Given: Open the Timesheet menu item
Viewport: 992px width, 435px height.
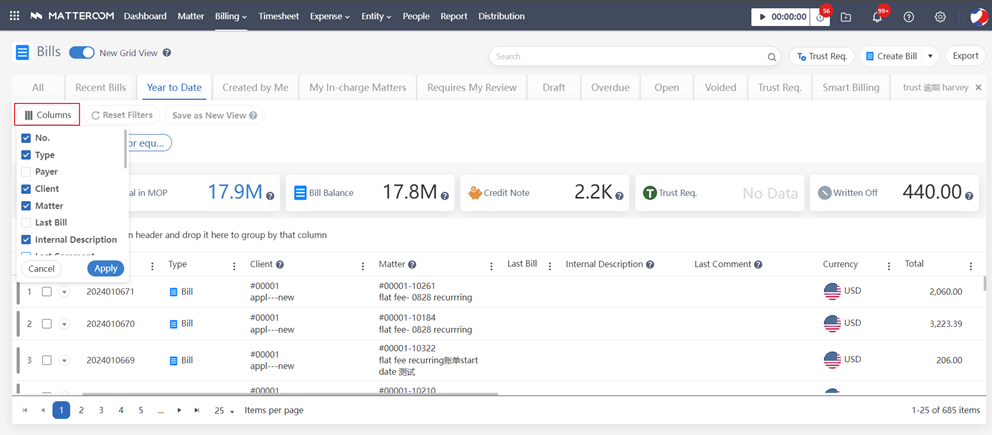Looking at the screenshot, I should (x=278, y=17).
